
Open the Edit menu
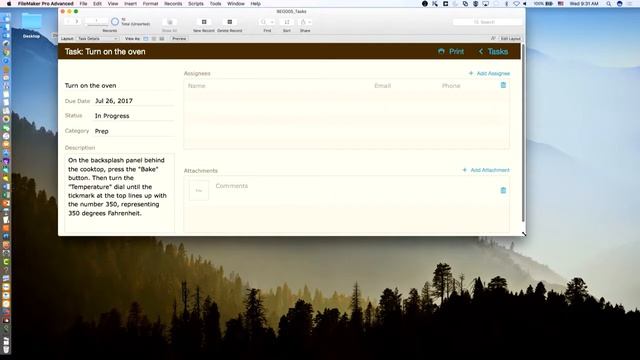click(x=97, y=4)
